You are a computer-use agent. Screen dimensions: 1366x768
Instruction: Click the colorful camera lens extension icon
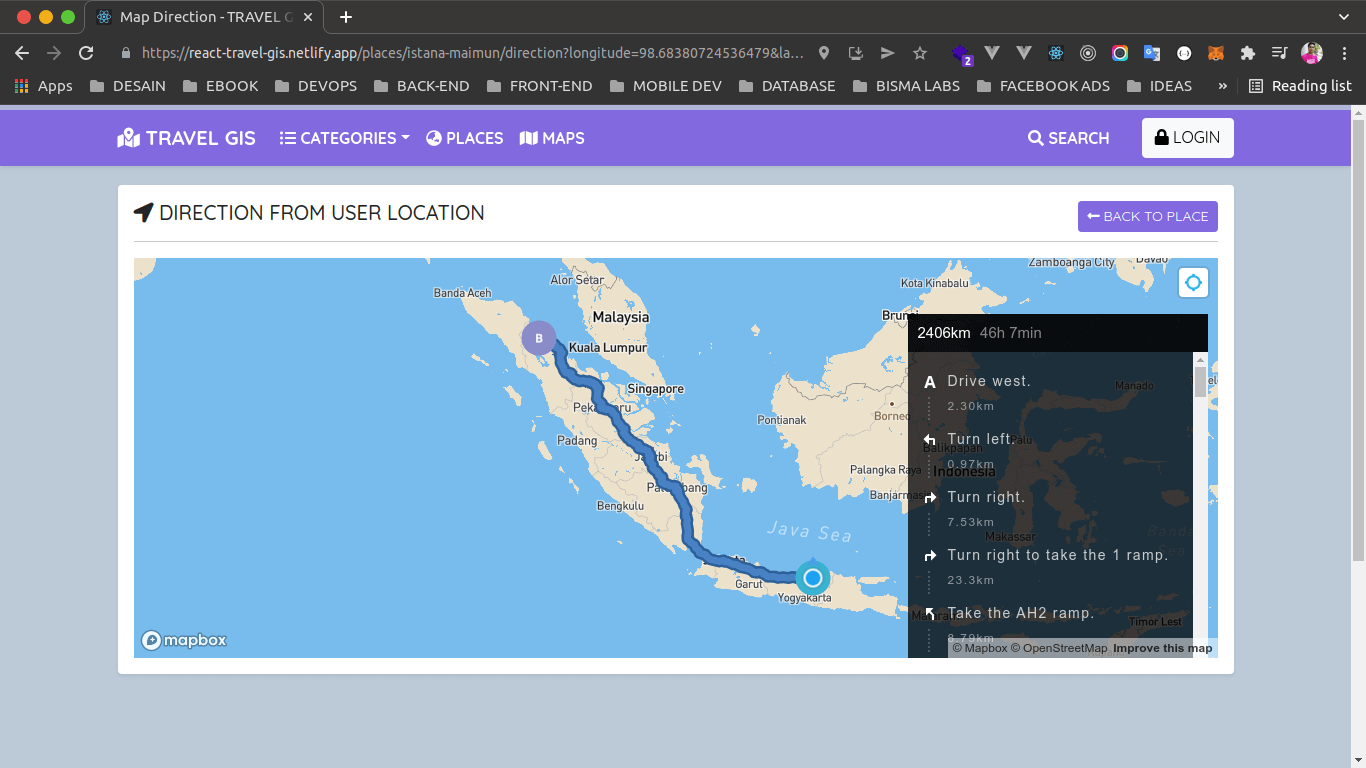point(1120,53)
